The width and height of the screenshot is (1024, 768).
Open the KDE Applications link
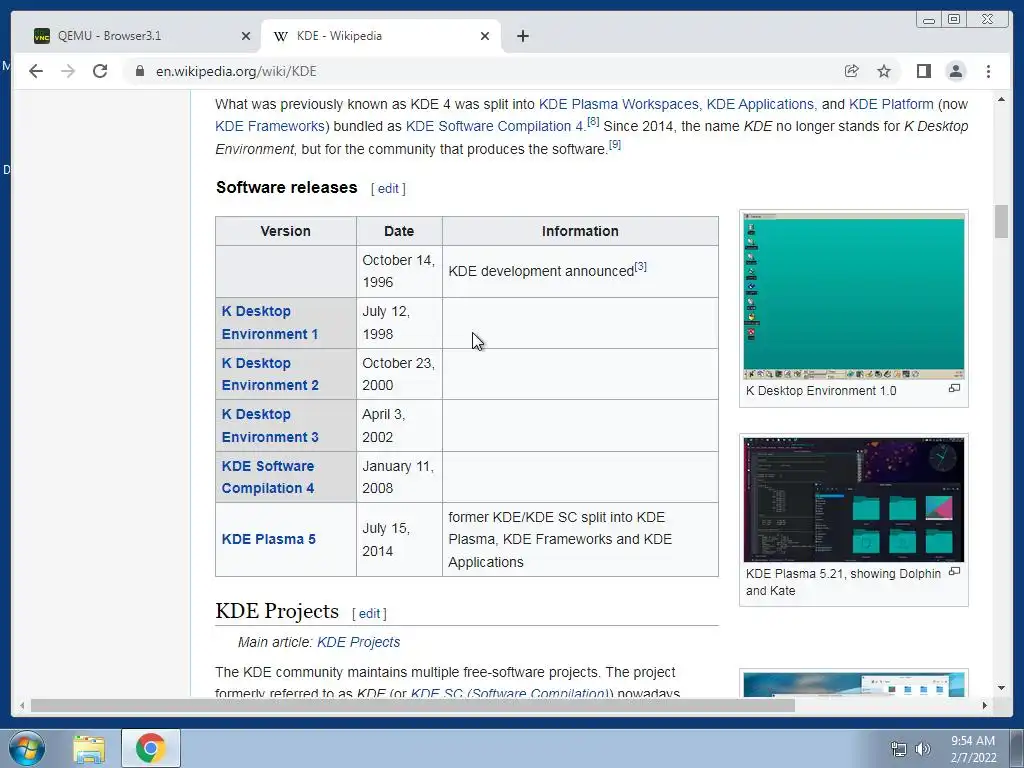760,104
